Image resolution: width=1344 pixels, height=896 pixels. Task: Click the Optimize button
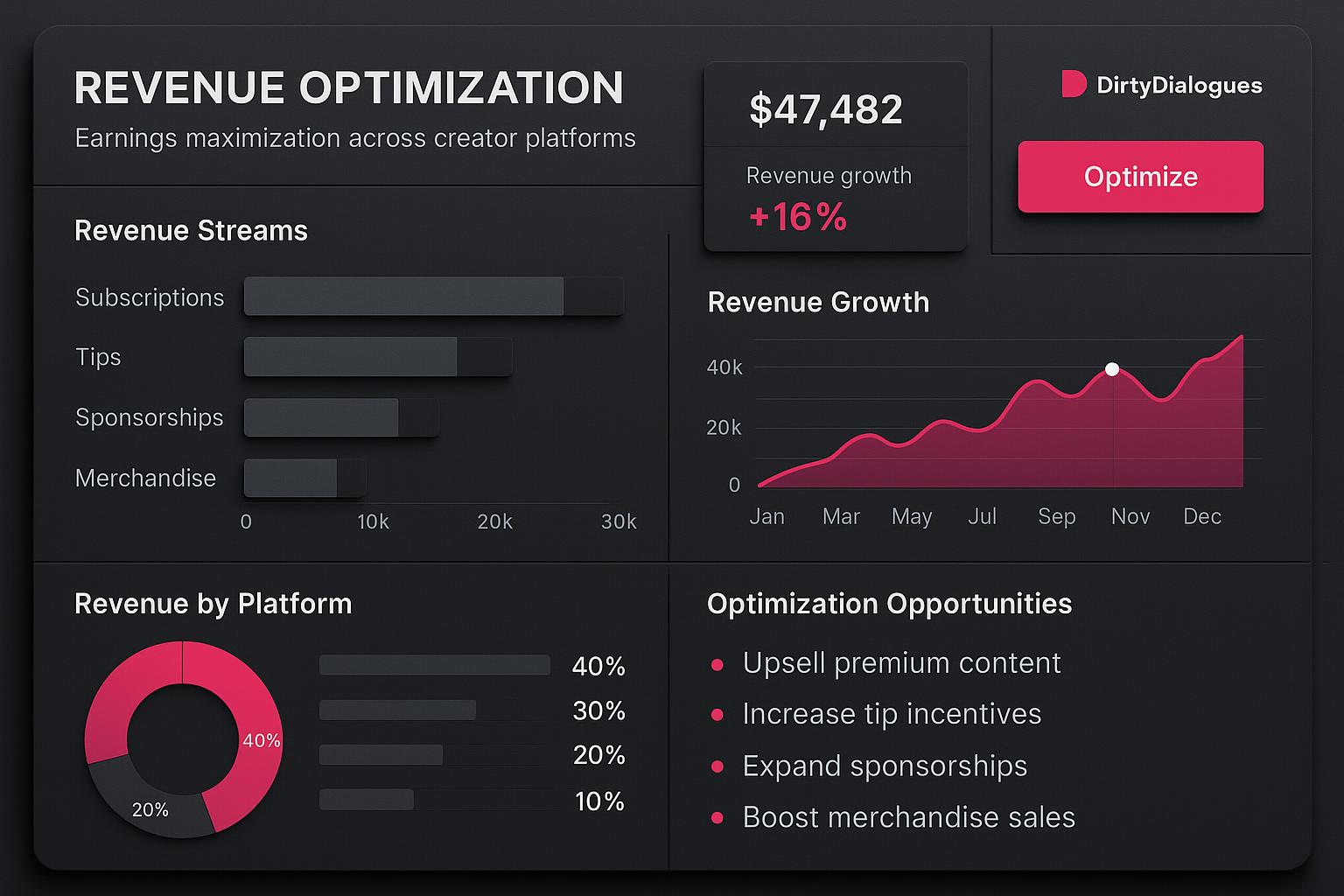pyautogui.click(x=1140, y=177)
